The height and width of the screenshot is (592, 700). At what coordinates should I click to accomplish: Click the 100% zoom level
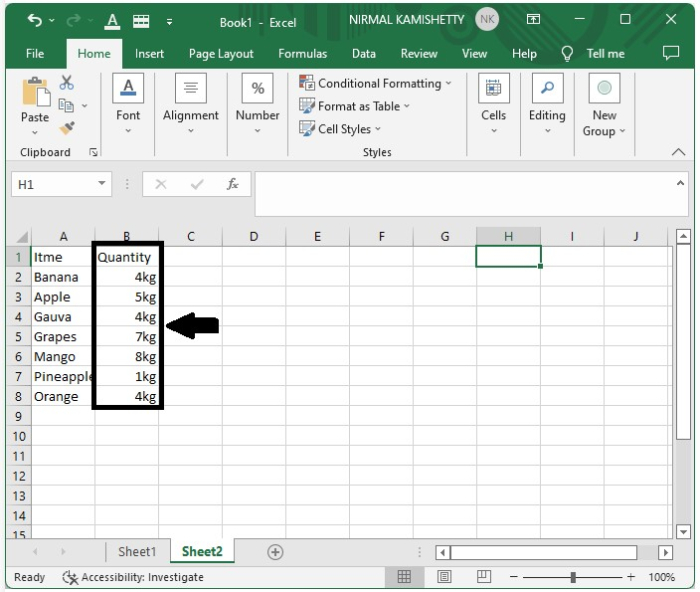coord(661,577)
